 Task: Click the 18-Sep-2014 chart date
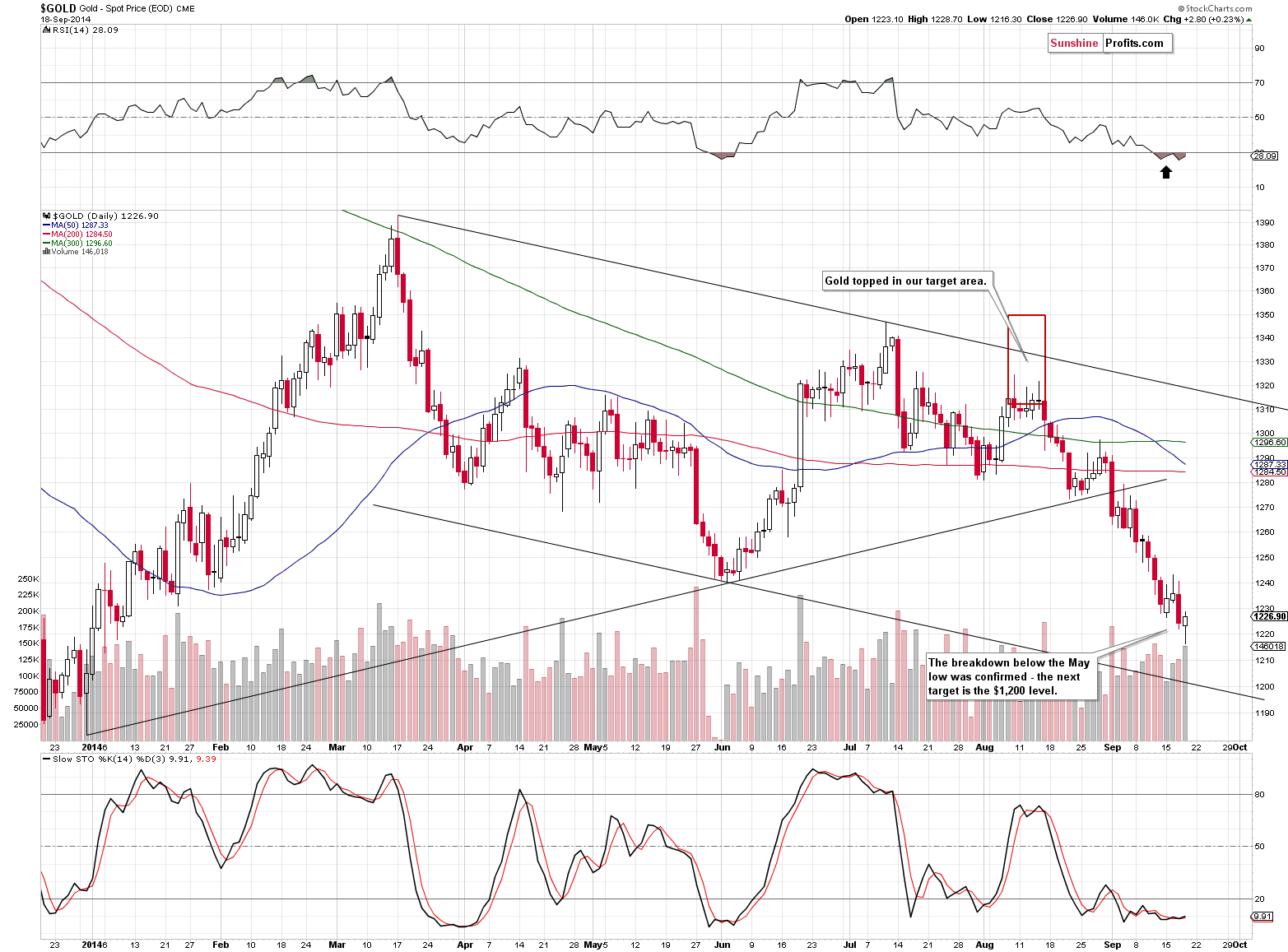coord(65,19)
